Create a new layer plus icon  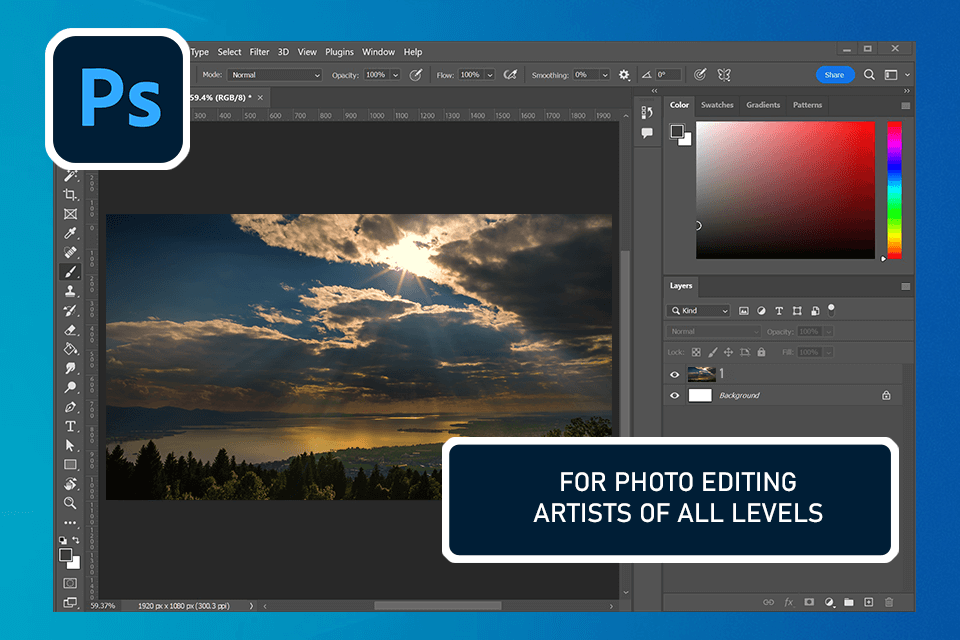click(x=868, y=602)
